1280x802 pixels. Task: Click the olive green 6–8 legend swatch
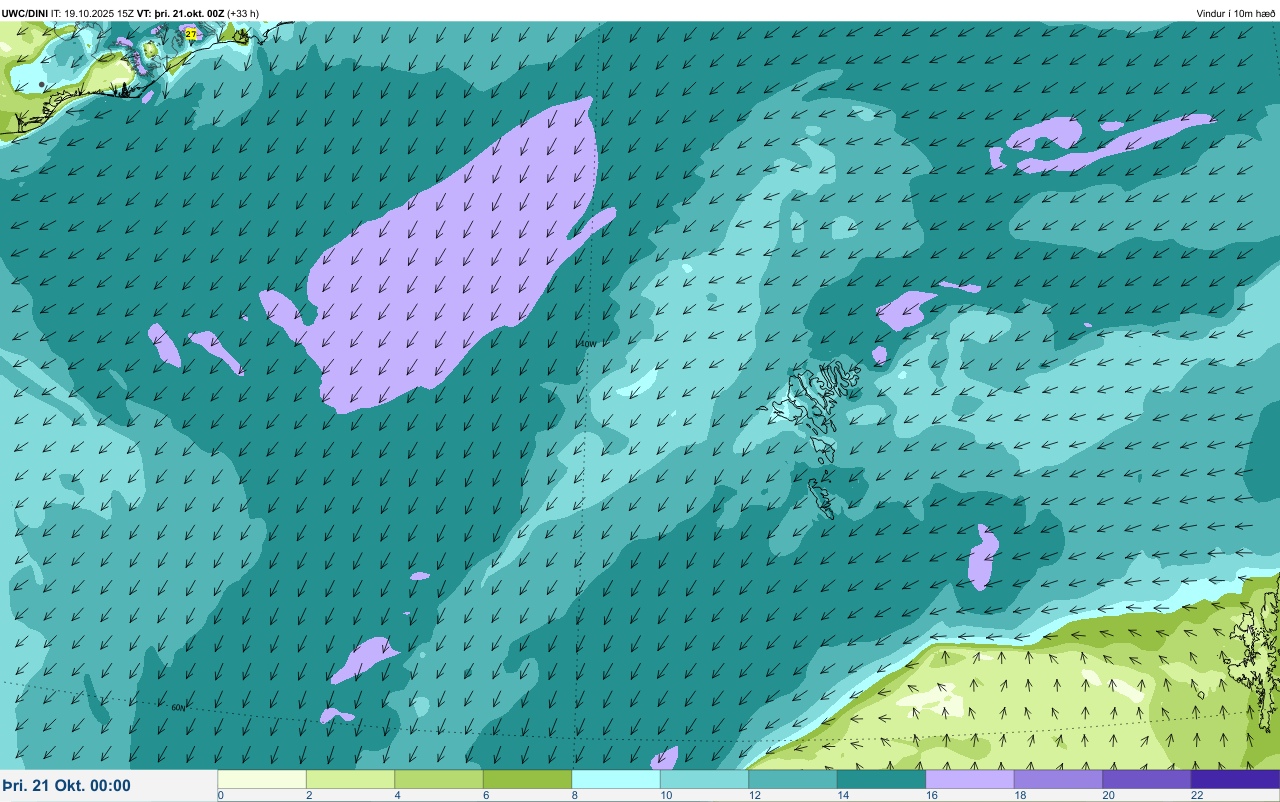coord(527,779)
